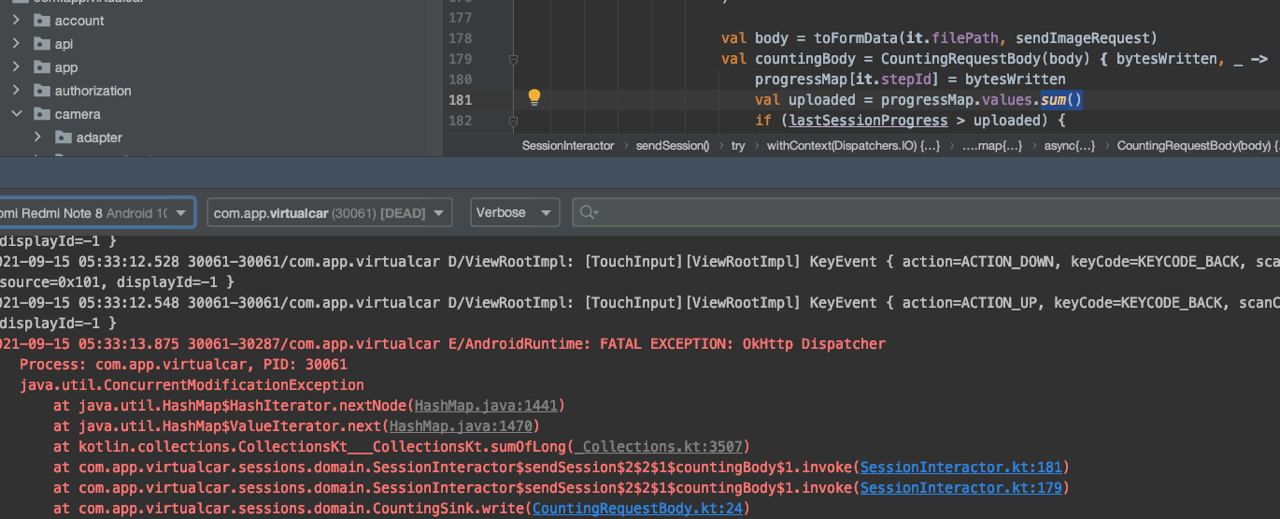This screenshot has width=1280, height=519.
Task: Click line number 181 in gutter
Action: [460, 100]
